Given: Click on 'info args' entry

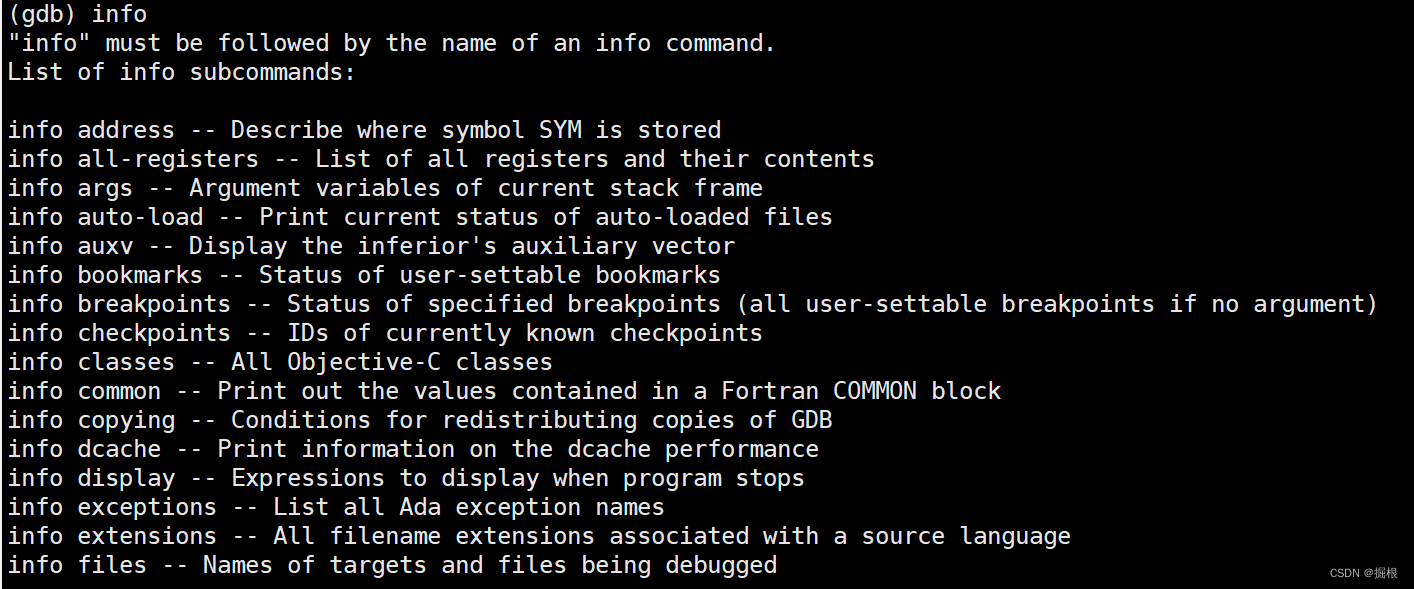Looking at the screenshot, I should point(385,188).
